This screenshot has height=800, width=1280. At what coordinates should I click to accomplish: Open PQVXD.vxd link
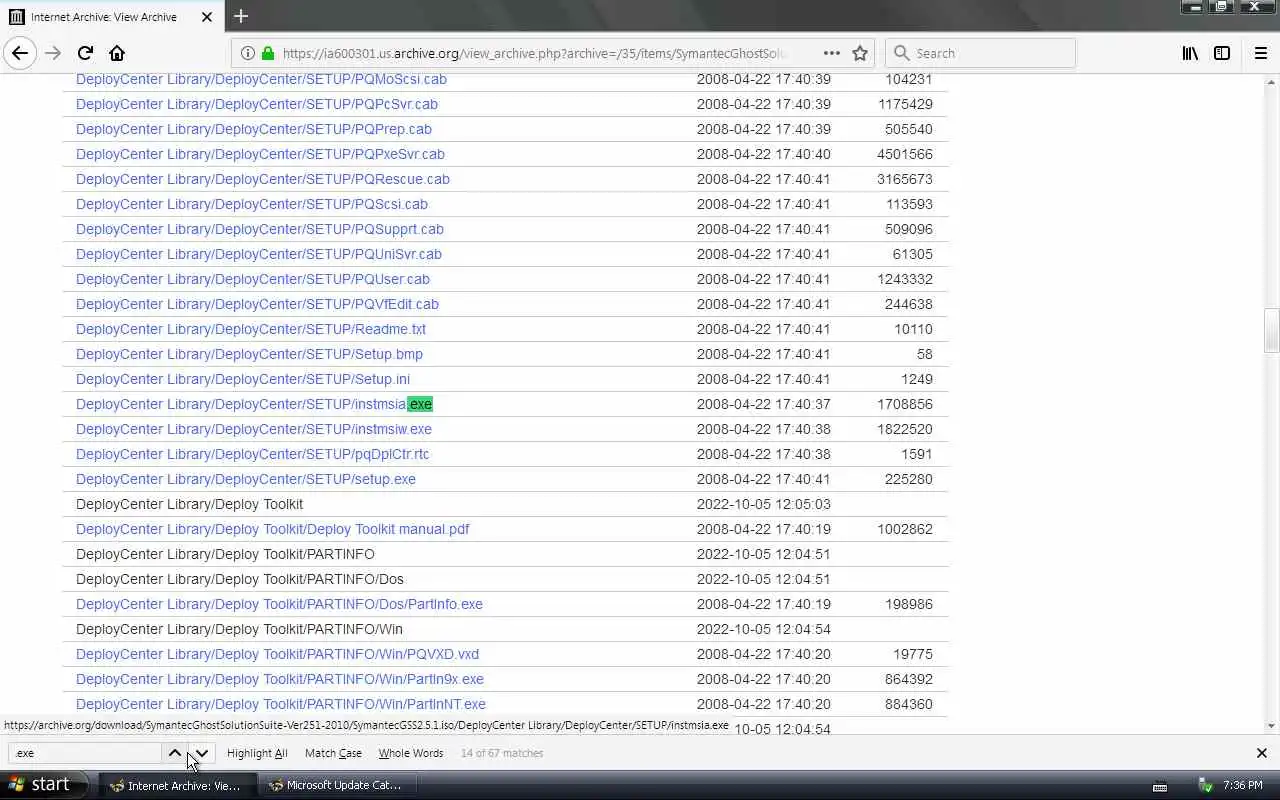coord(277,654)
